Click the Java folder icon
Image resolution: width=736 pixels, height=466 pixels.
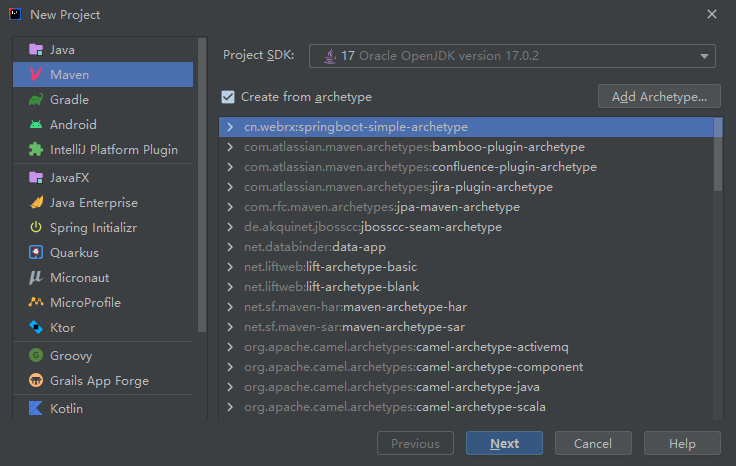pos(36,49)
